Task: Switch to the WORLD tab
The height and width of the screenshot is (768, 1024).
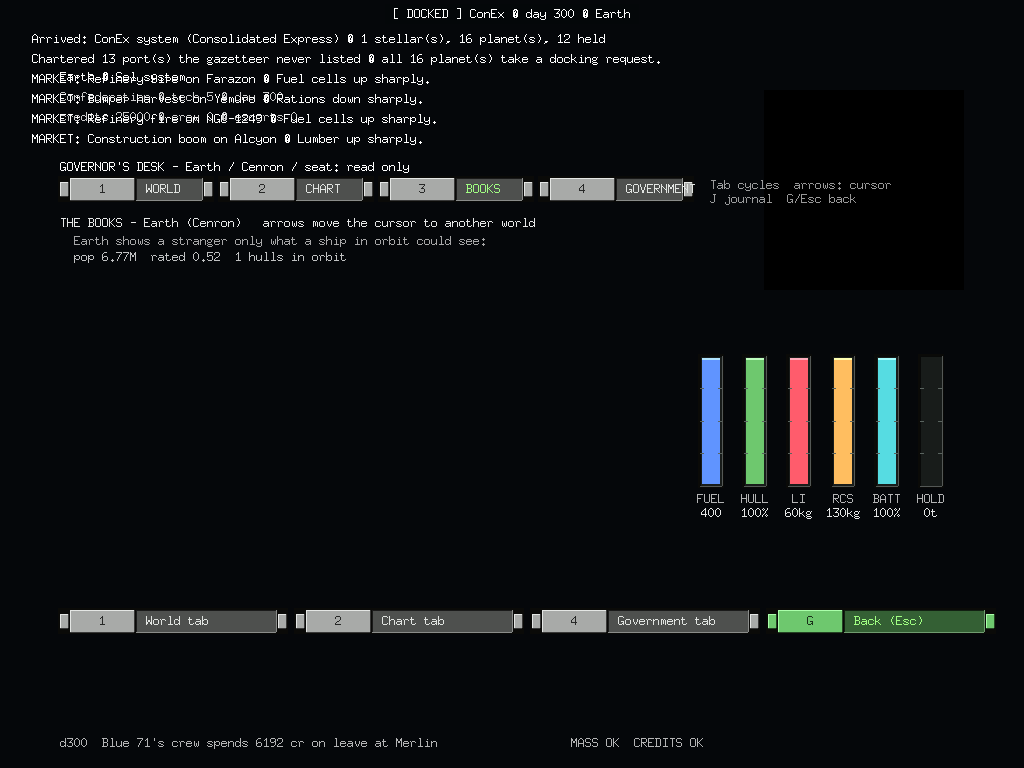Action: (136, 189)
